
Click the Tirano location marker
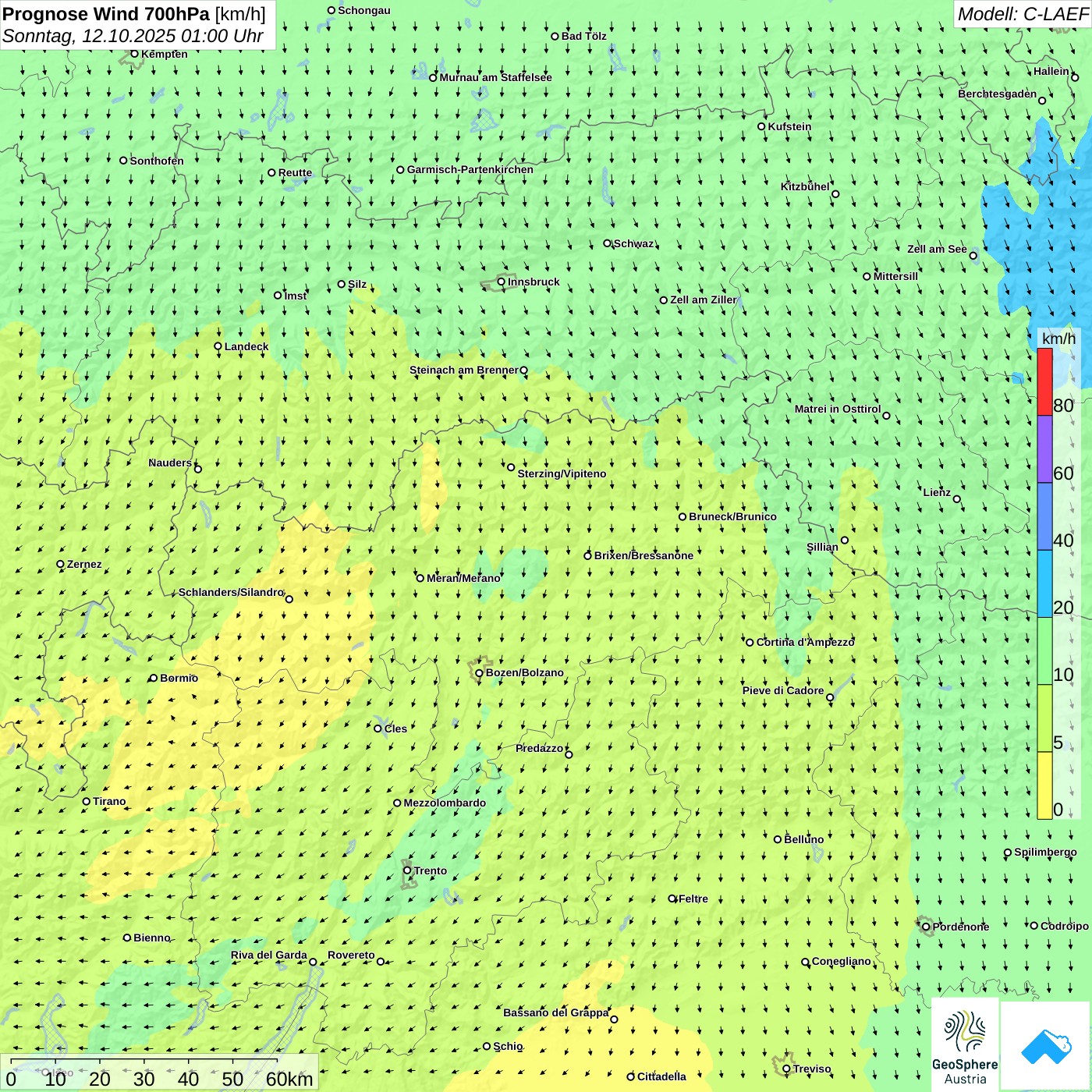pyautogui.click(x=87, y=801)
